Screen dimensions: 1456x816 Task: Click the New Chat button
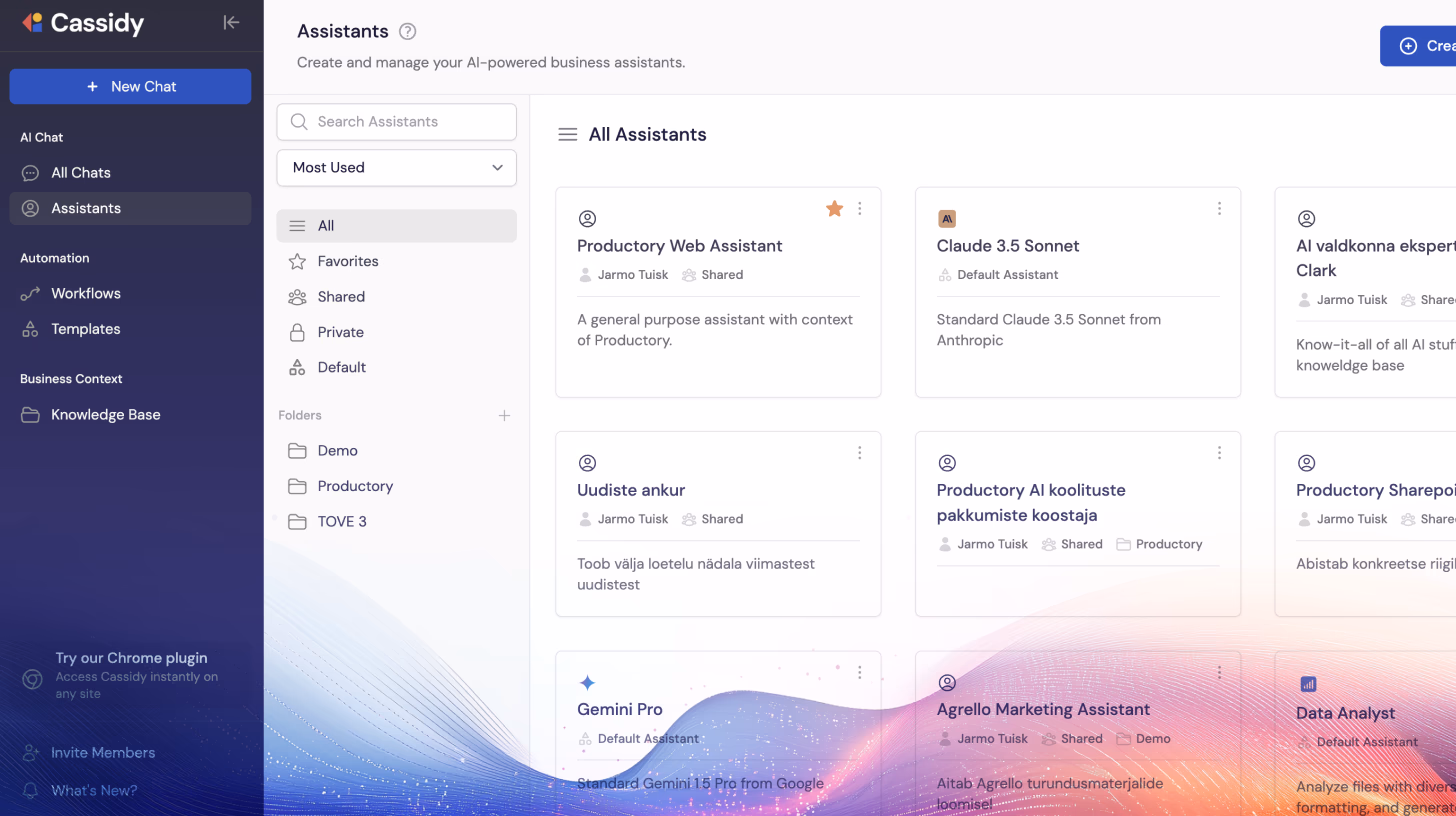(x=130, y=86)
